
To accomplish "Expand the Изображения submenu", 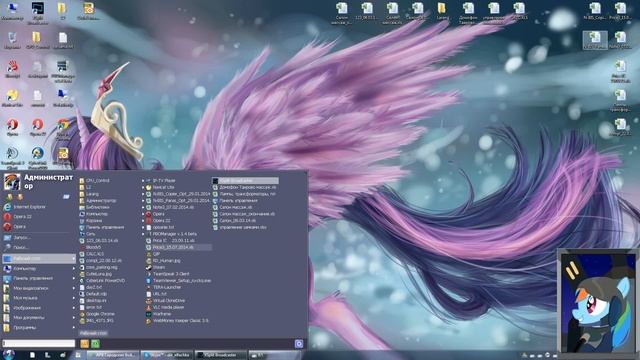I will point(39,308).
